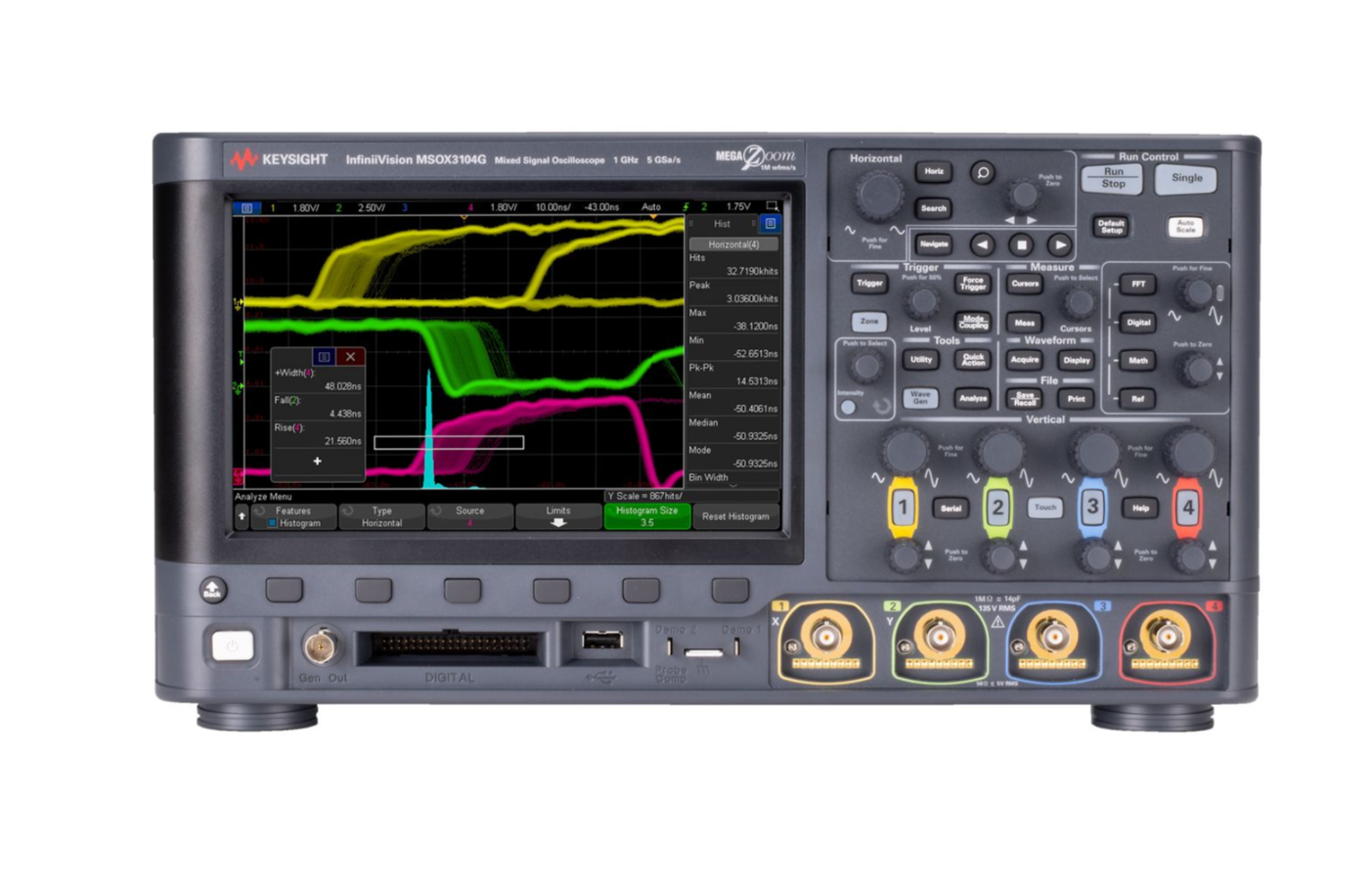
Task: Select channel 1 vertical button
Action: 904,508
